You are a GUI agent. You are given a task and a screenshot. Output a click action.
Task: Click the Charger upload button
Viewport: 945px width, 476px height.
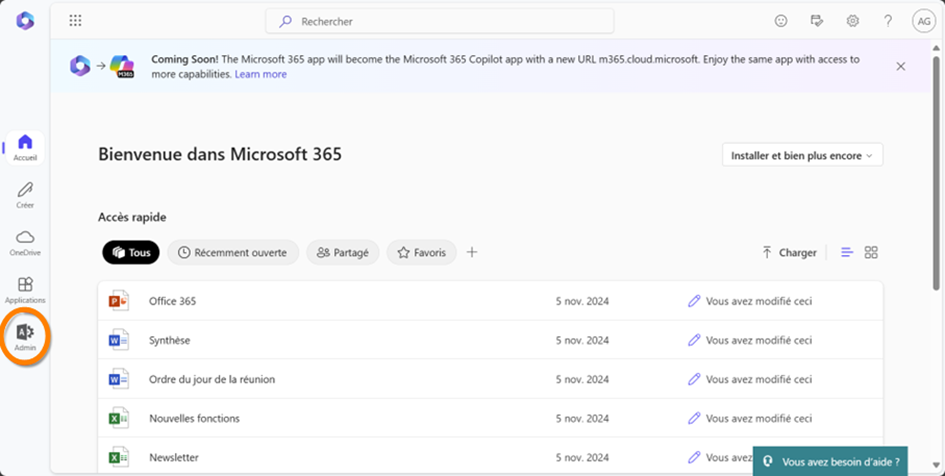(789, 253)
